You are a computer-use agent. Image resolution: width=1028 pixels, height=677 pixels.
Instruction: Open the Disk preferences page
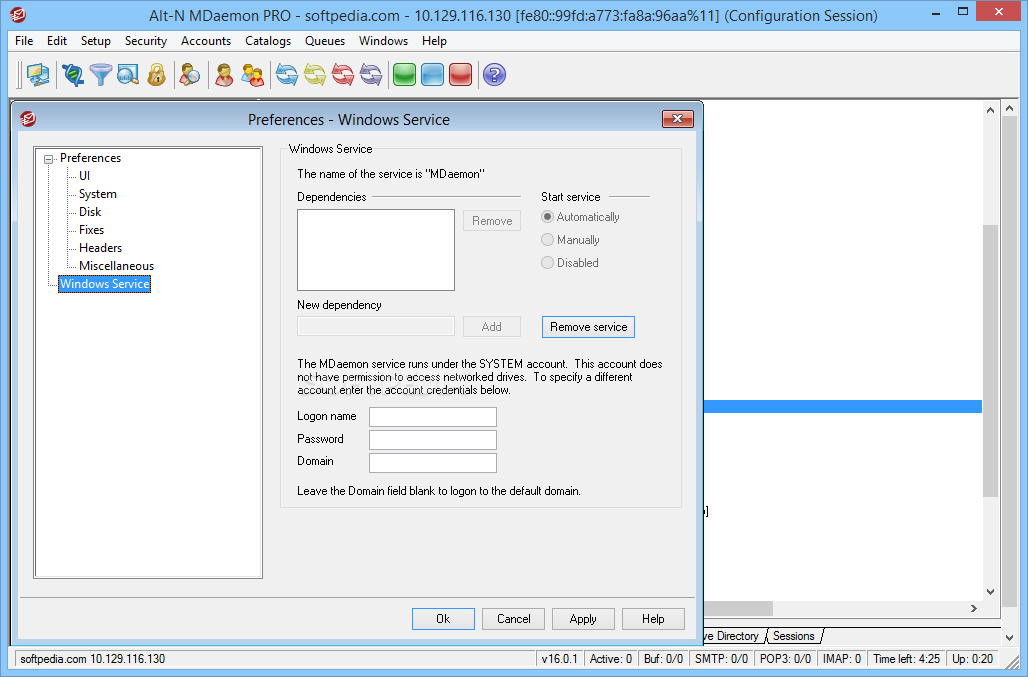(x=90, y=212)
